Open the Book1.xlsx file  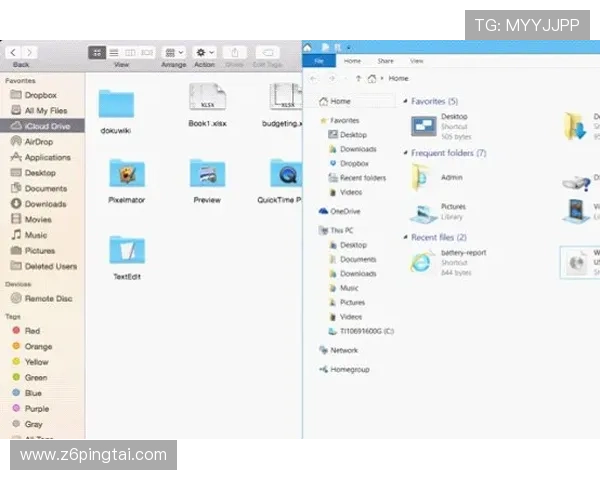click(x=206, y=100)
